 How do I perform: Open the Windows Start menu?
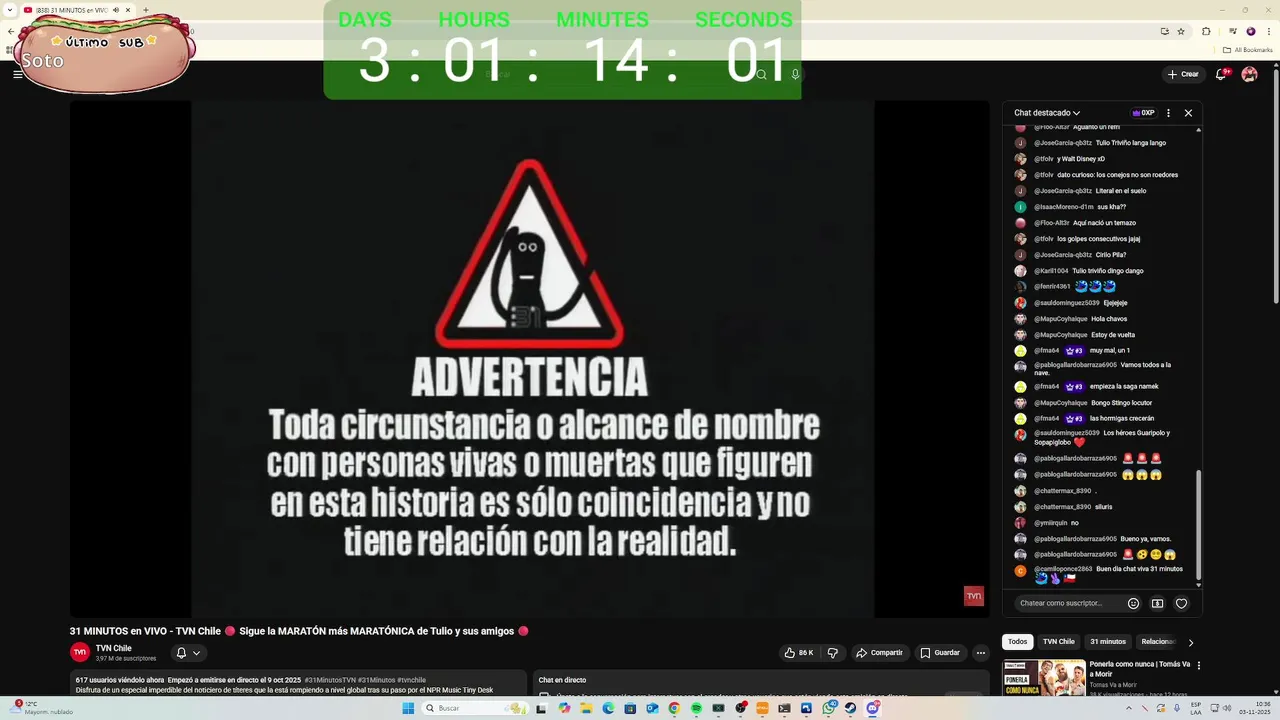pos(408,708)
